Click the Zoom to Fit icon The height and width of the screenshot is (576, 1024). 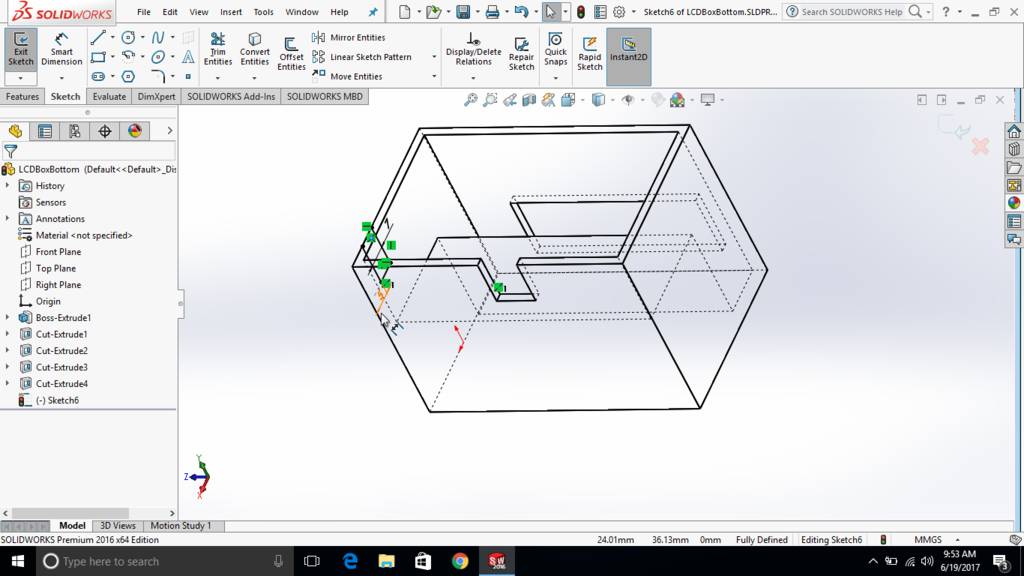(470, 100)
